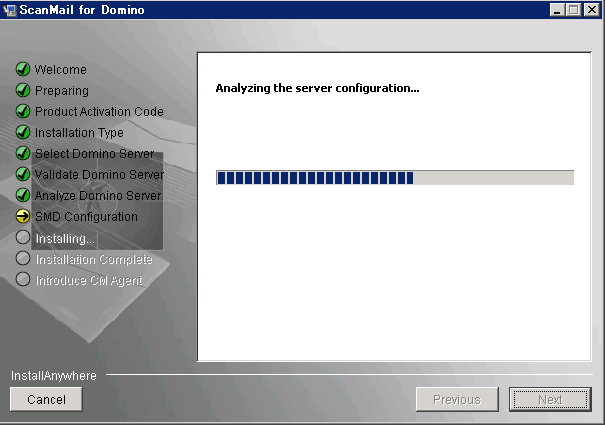The height and width of the screenshot is (426, 605).
Task: Click the Previous button
Action: pos(456,399)
